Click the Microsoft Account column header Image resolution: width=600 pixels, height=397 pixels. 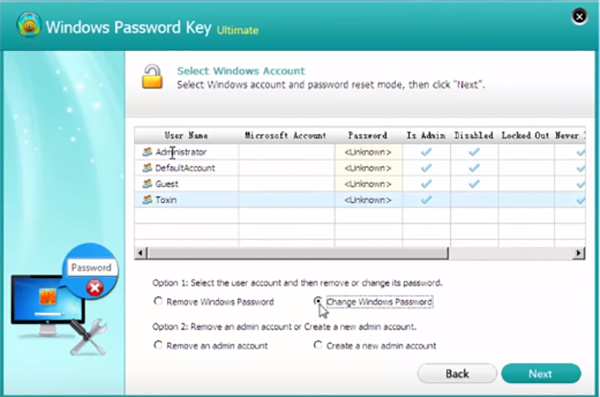286,136
